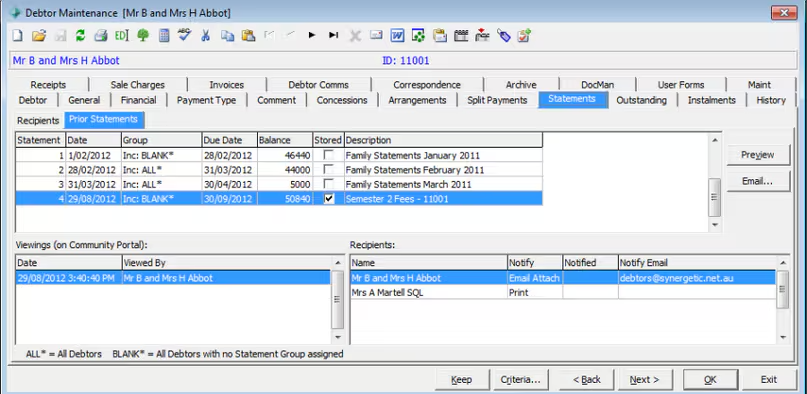Image resolution: width=807 pixels, height=394 pixels.
Task: Click the Print toolbar icon
Action: coord(101,35)
